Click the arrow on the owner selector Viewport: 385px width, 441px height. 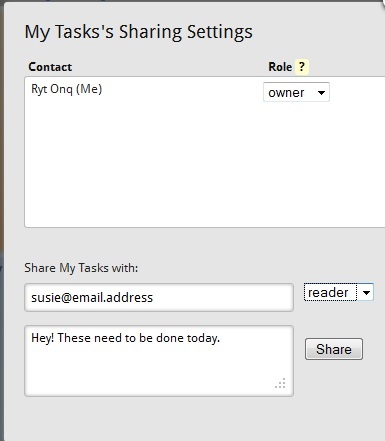click(321, 93)
